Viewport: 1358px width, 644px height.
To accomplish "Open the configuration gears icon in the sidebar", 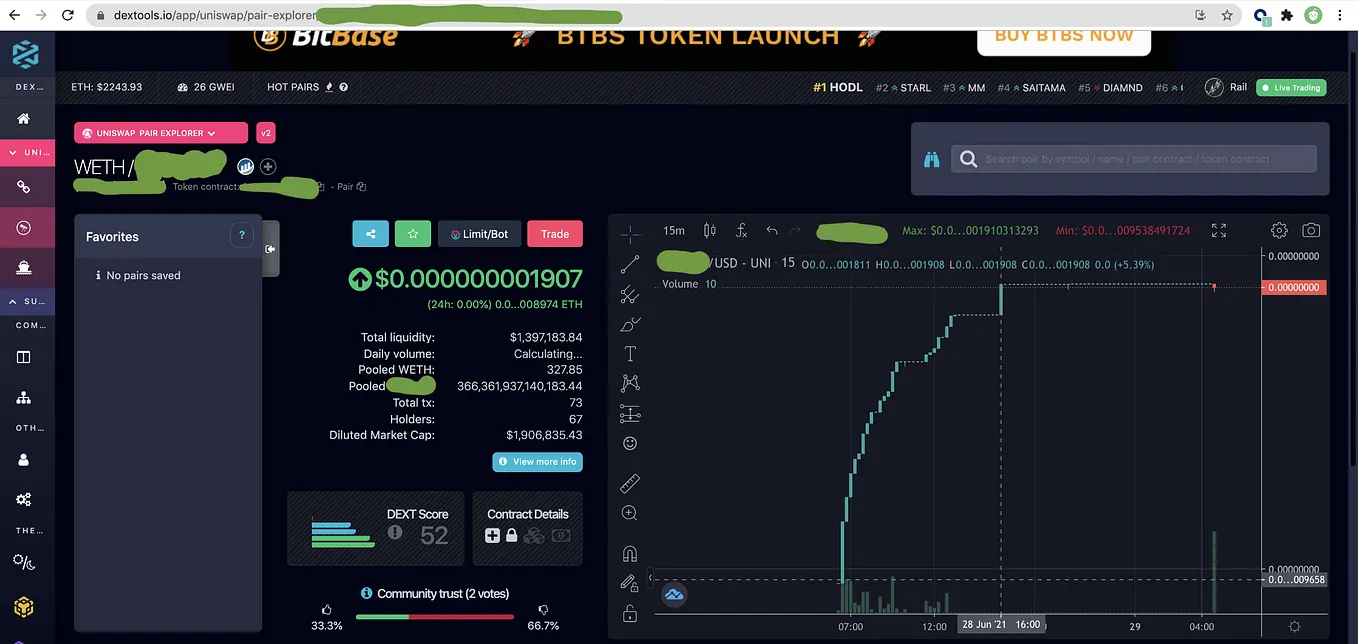I will coord(24,499).
